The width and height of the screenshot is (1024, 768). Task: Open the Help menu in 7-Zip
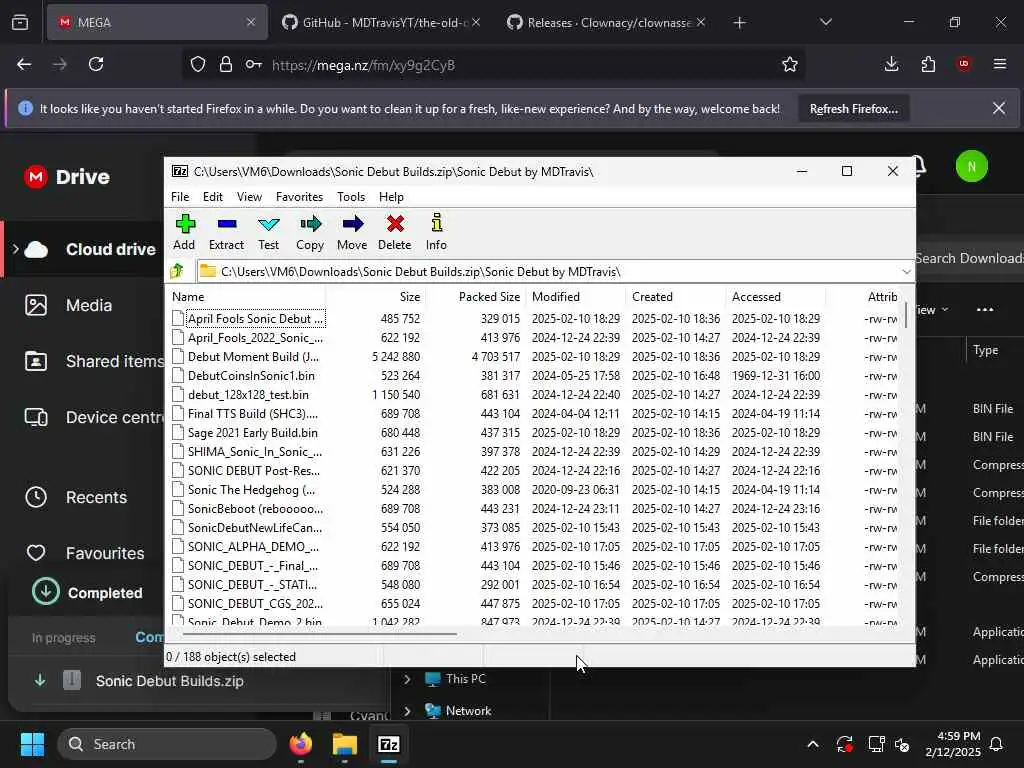pos(391,197)
